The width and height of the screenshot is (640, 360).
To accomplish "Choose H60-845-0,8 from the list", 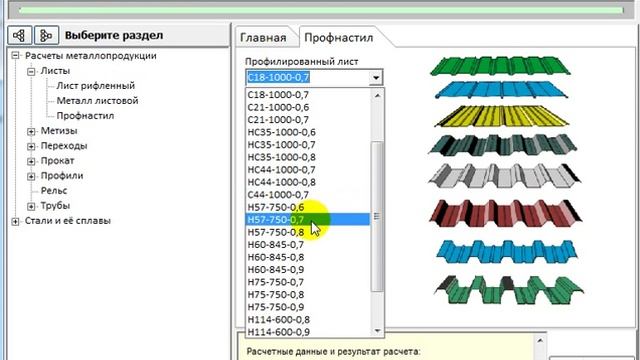I will click(x=308, y=257).
